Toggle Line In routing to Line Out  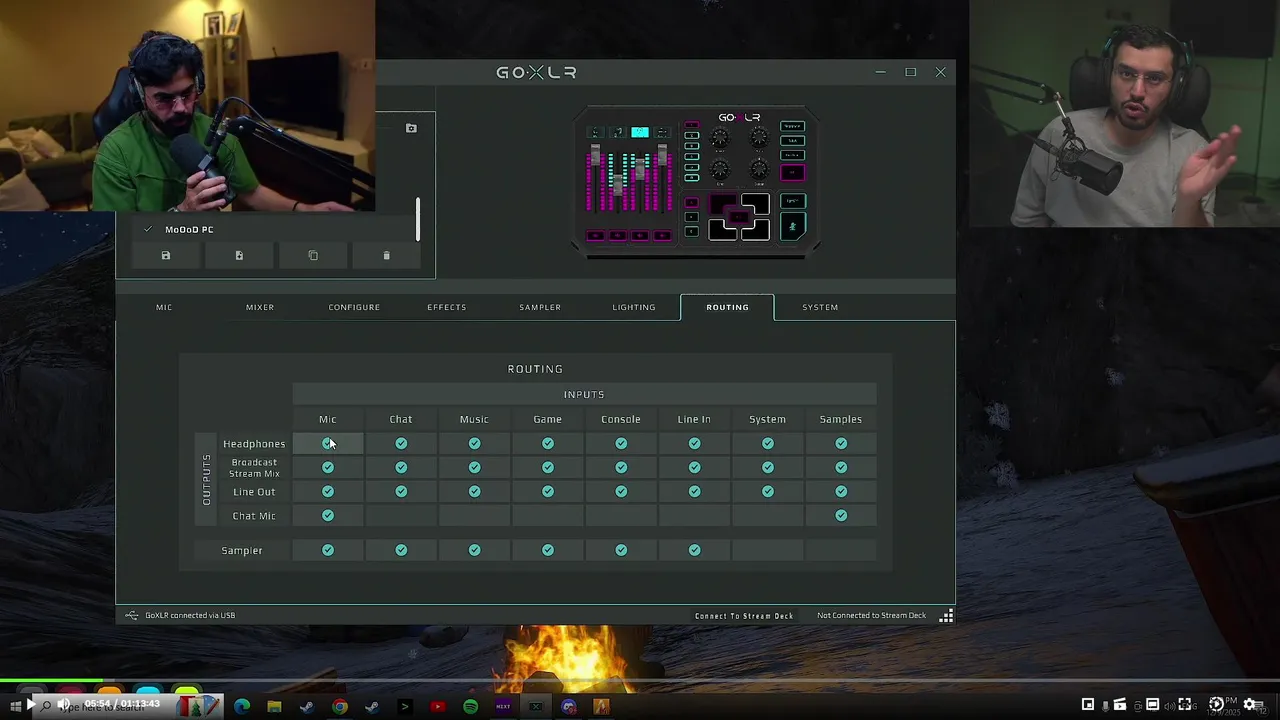(694, 491)
